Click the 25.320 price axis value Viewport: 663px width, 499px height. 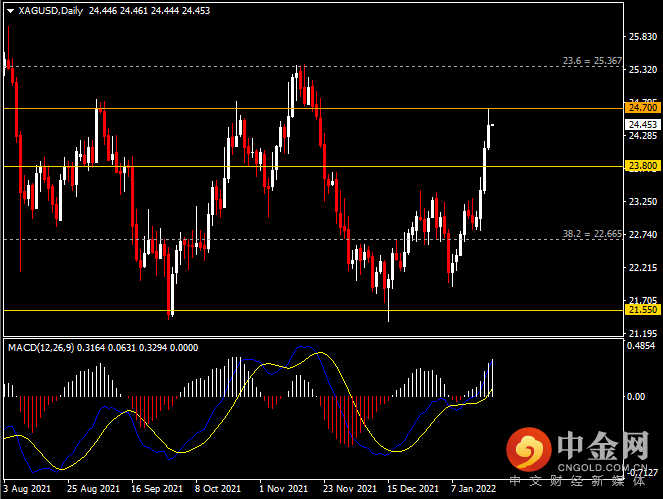click(643, 70)
